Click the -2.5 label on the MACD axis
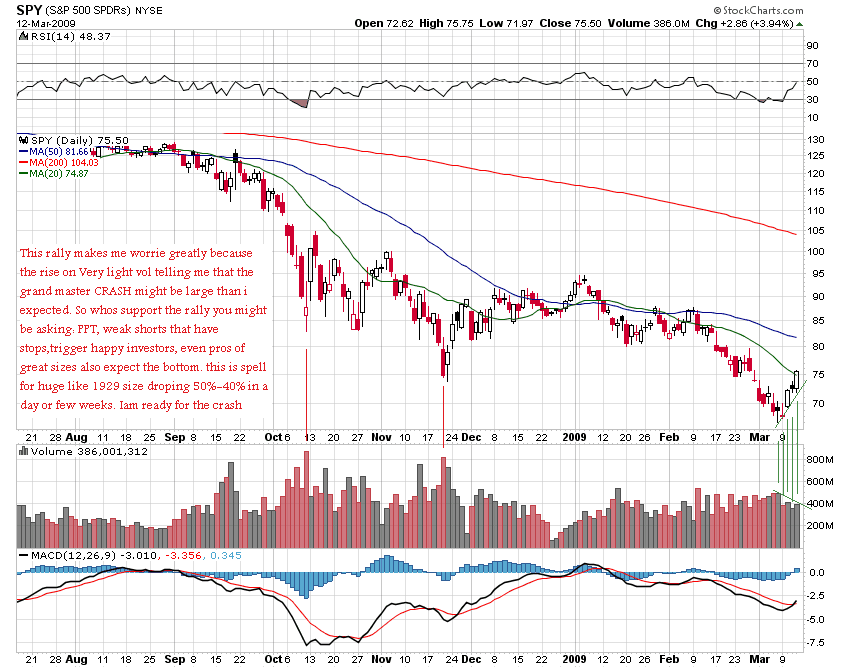This screenshot has height=668, width=850. (x=815, y=596)
